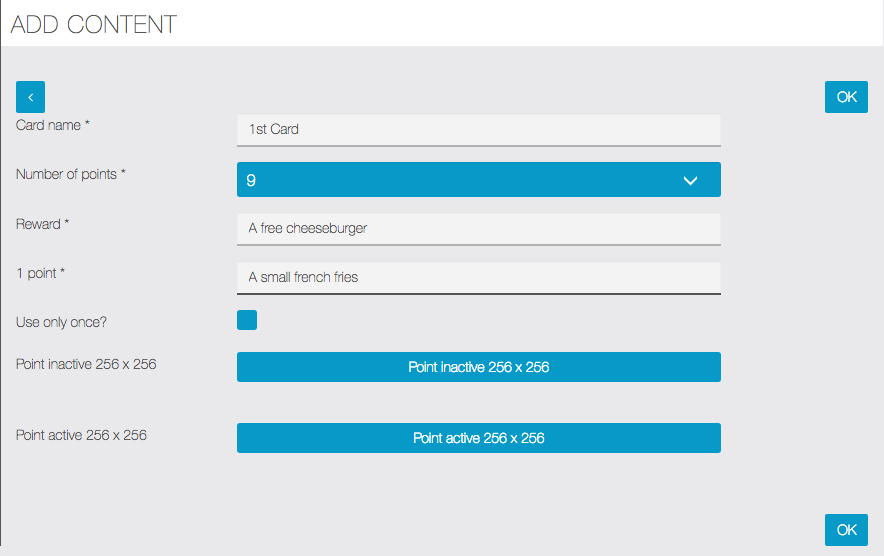This screenshot has height=556, width=884.
Task: Select the value 9 in points selector
Action: (x=251, y=180)
